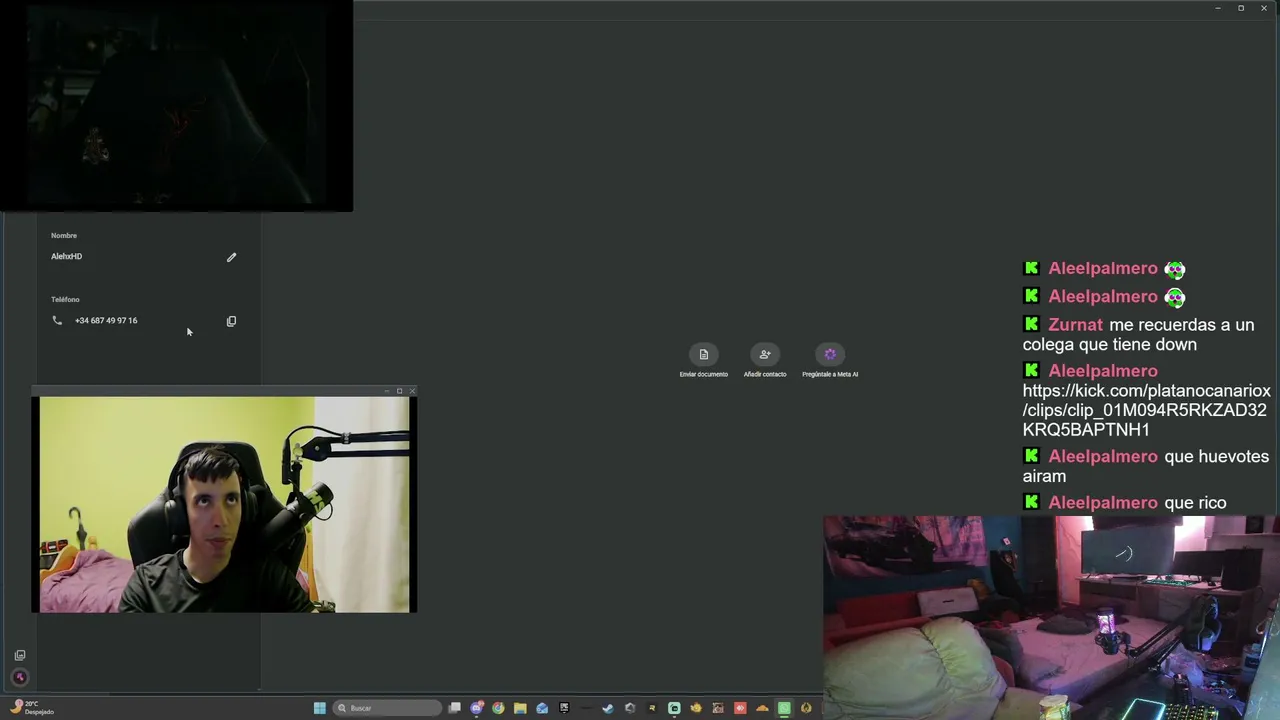Open the kick.com clip link in chat
This screenshot has width=1280, height=720.
1146,410
